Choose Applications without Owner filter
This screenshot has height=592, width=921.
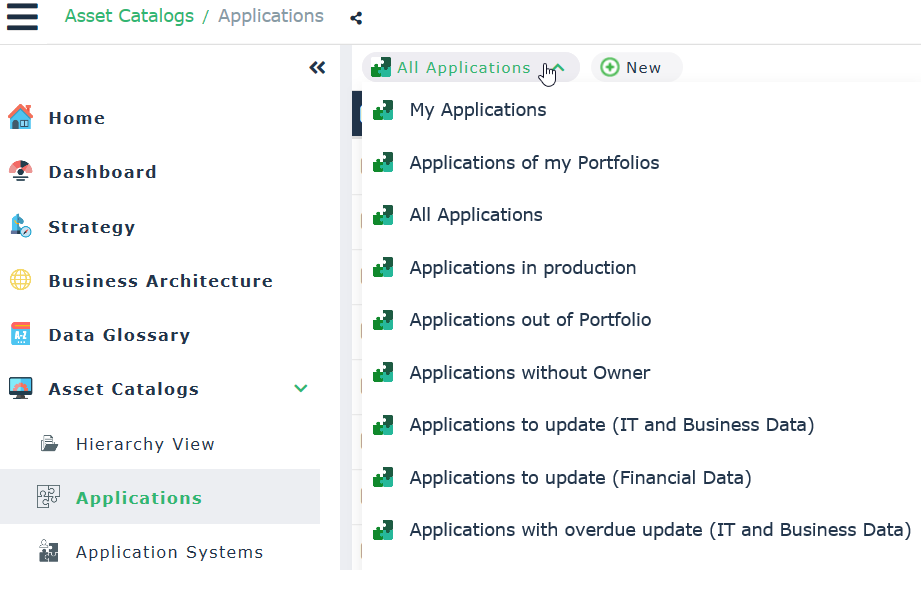pos(529,373)
